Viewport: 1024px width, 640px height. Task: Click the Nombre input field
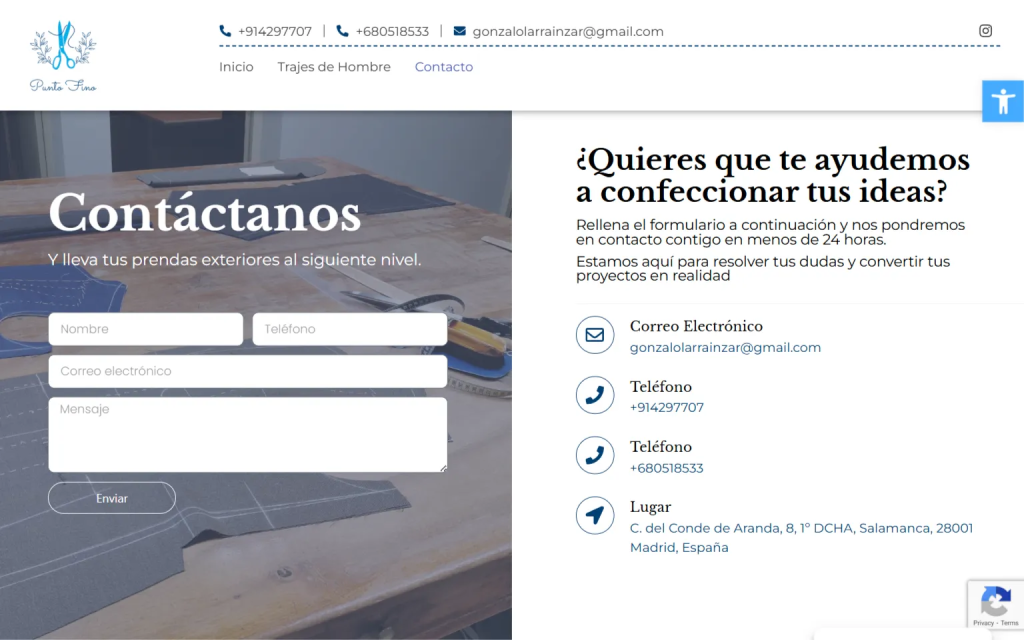(145, 328)
